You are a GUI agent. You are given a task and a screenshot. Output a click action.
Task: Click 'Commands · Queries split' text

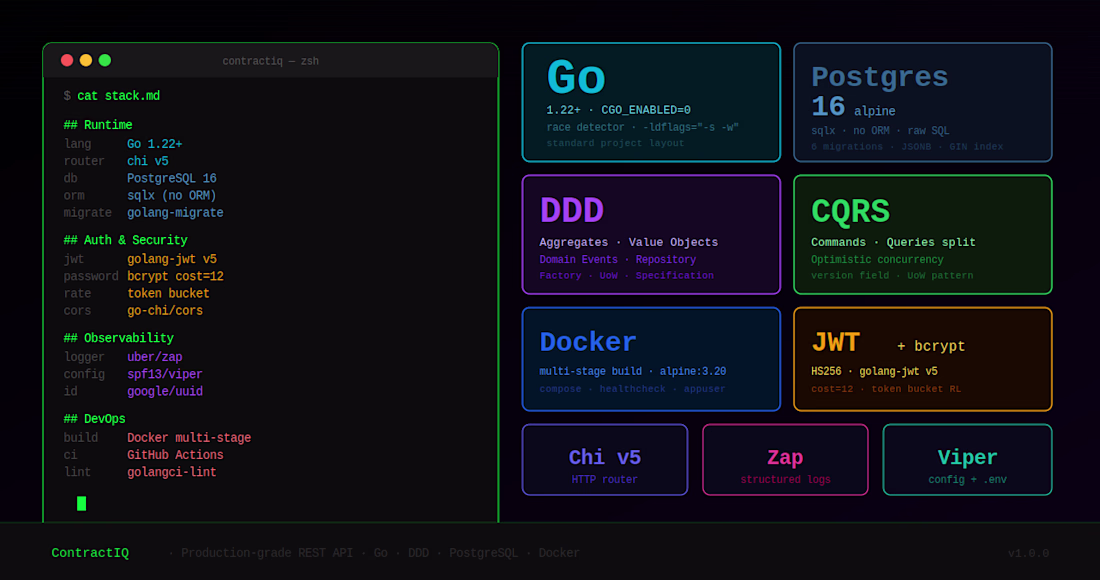point(893,242)
